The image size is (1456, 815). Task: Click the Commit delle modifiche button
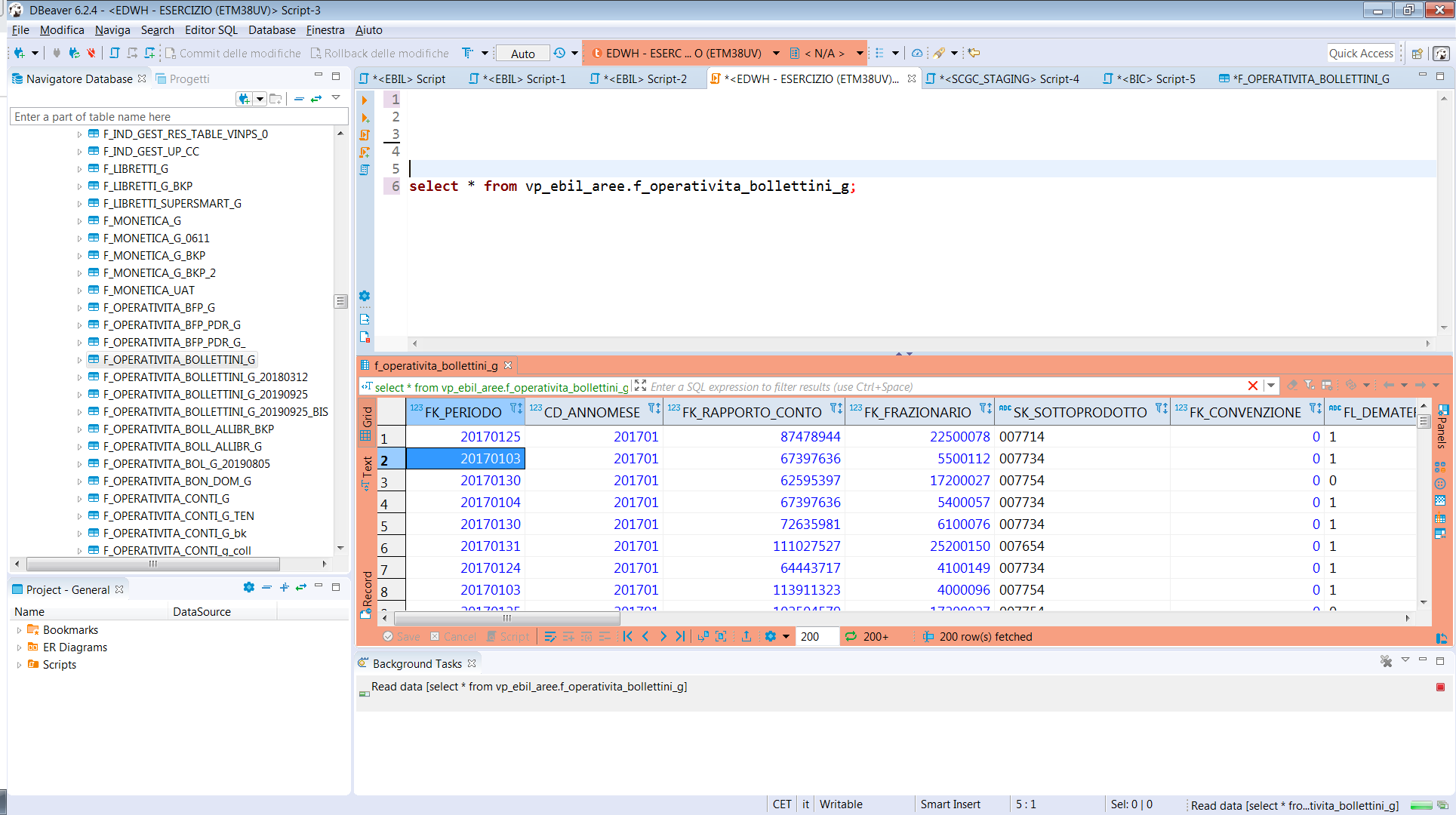[x=234, y=53]
